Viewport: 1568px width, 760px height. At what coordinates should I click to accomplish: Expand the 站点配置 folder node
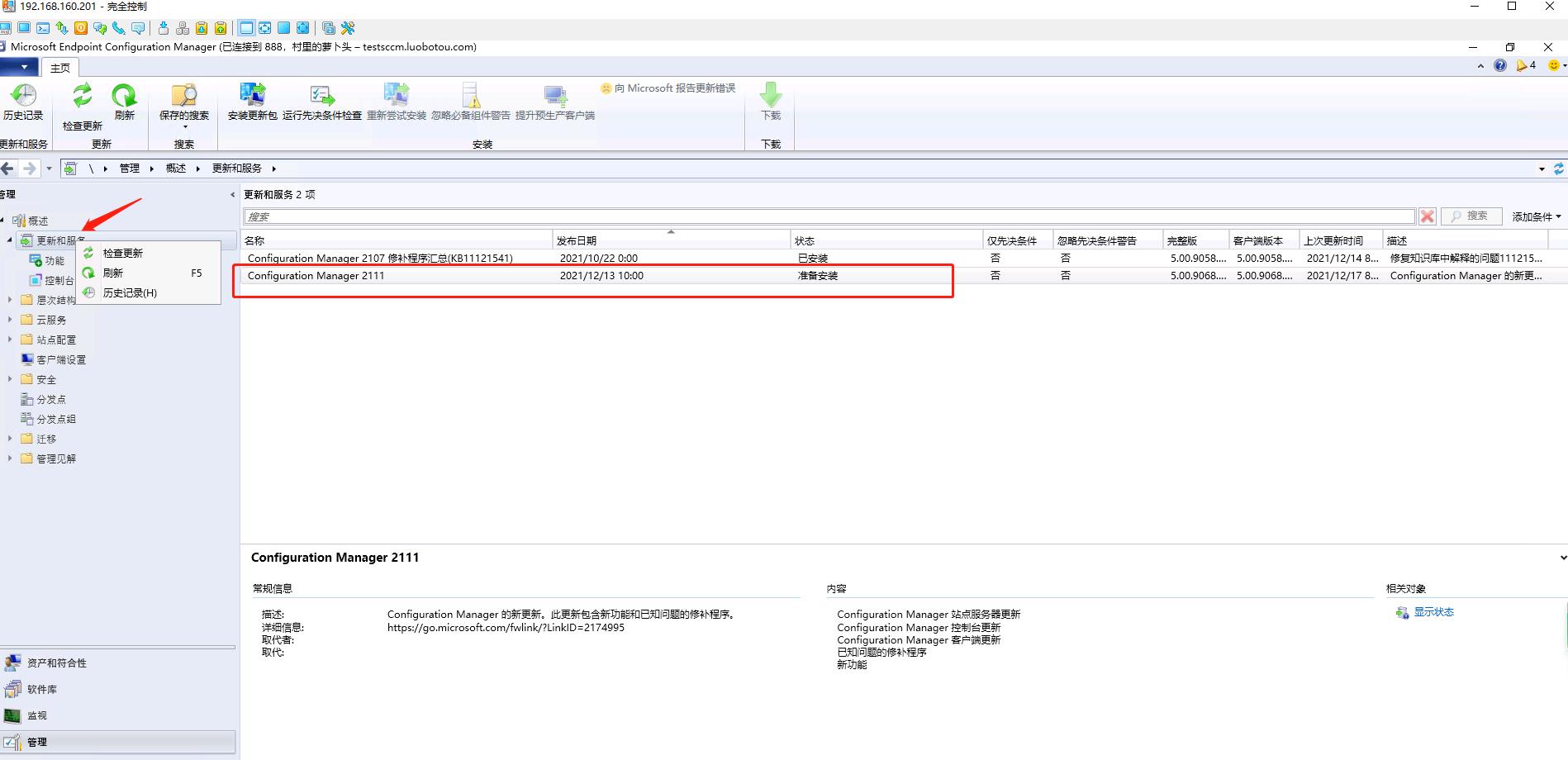(10, 340)
